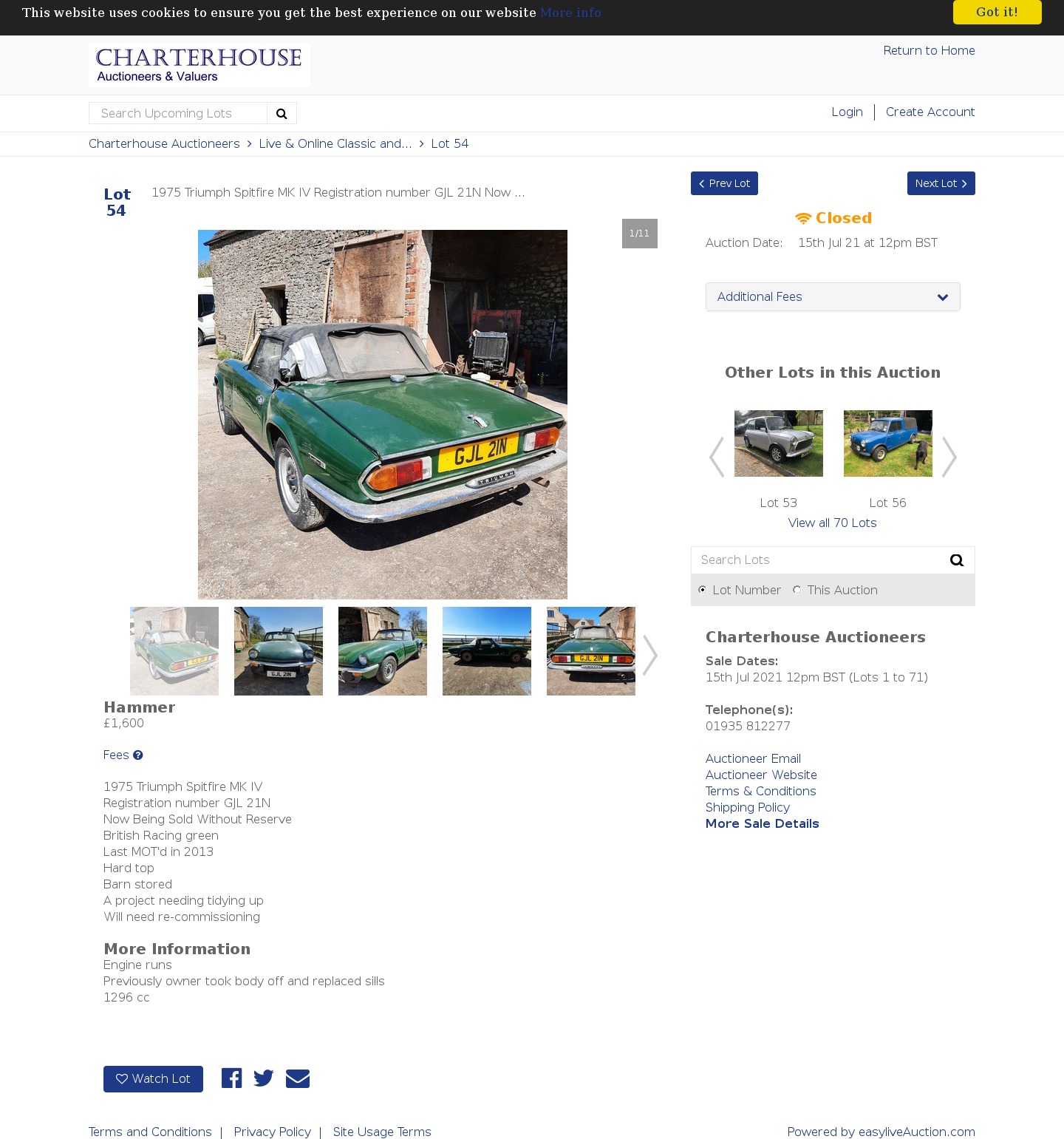The image size is (1064, 1139).
Task: Advance Other Lots carousel to the right
Action: (x=949, y=458)
